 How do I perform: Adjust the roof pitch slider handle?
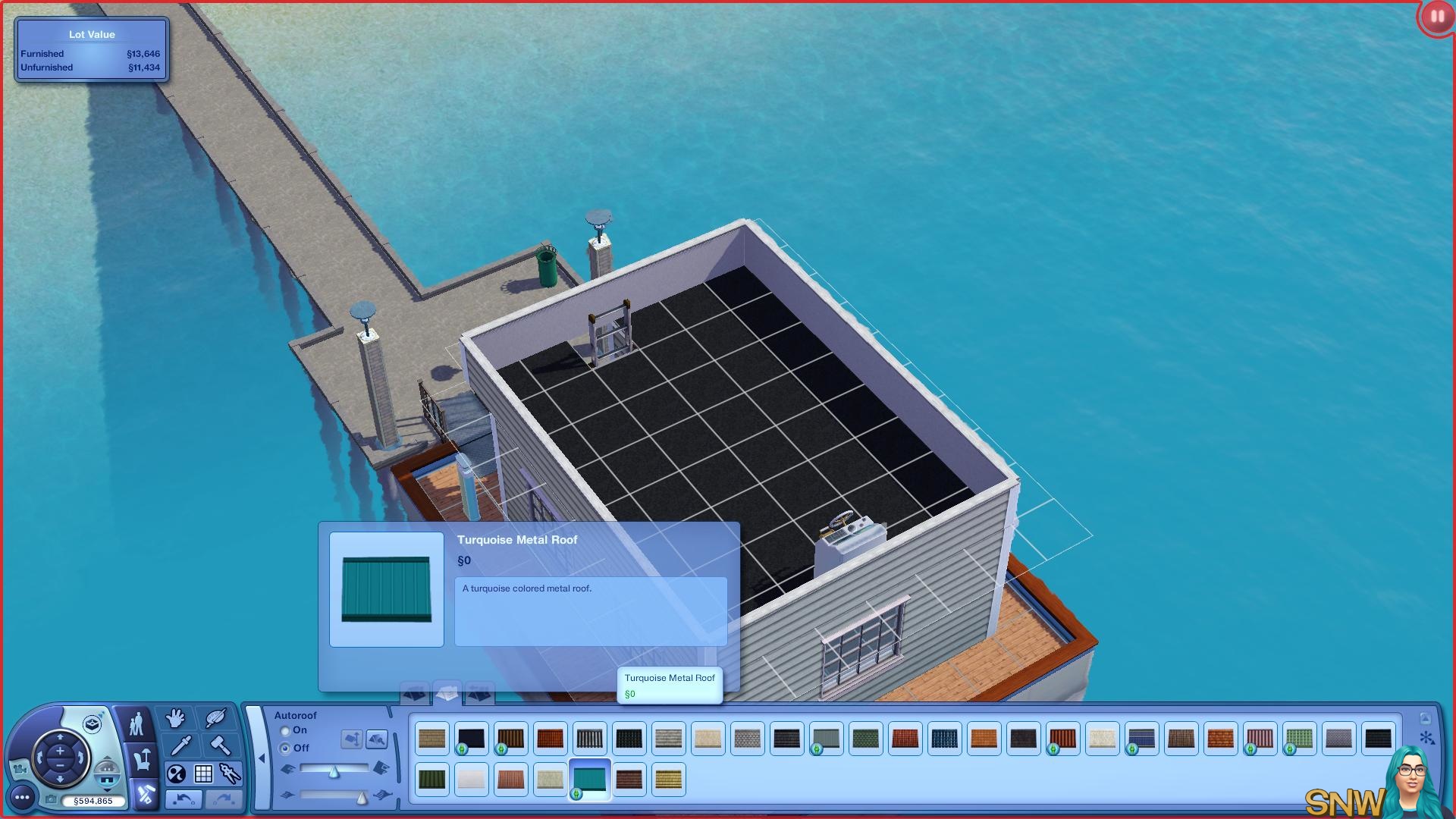(x=334, y=771)
